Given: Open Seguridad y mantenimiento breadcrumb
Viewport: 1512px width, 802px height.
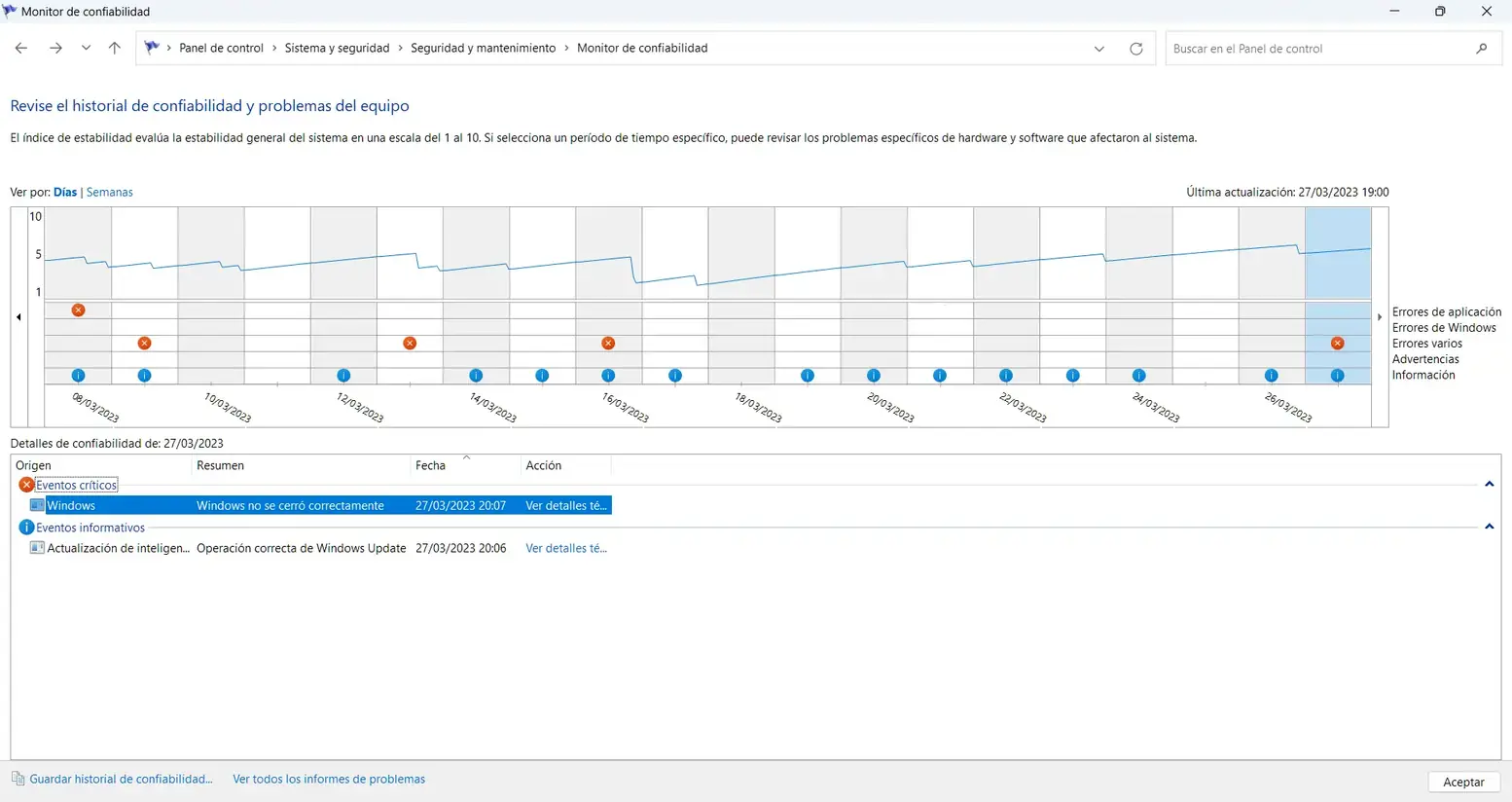Looking at the screenshot, I should pyautogui.click(x=483, y=48).
